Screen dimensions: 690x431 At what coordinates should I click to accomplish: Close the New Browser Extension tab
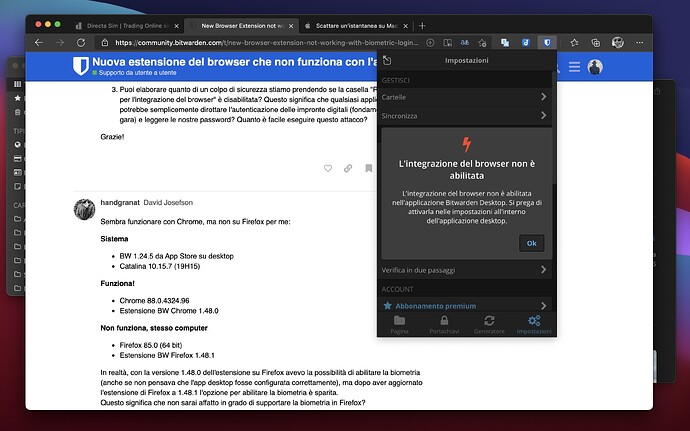point(291,26)
